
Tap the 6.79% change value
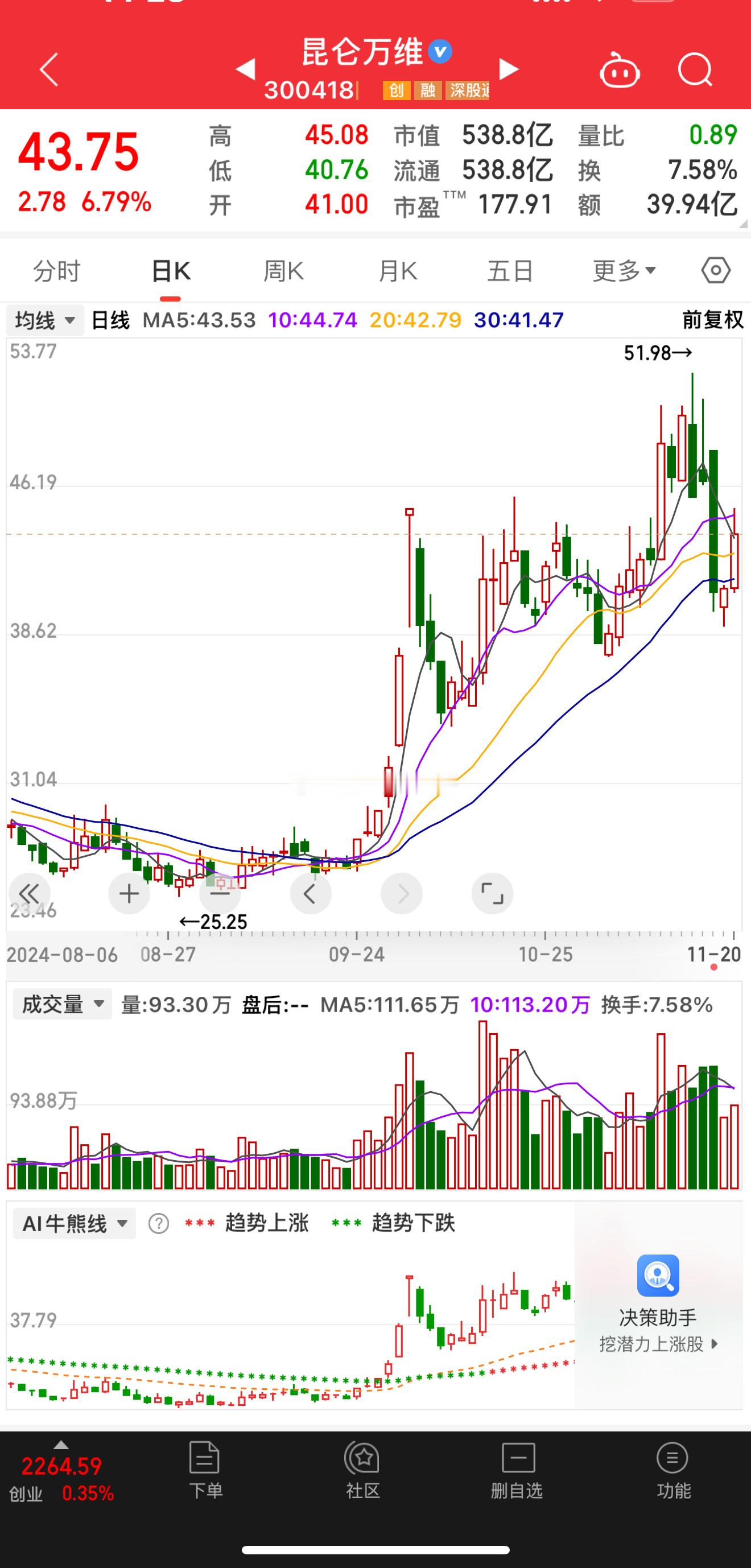116,201
